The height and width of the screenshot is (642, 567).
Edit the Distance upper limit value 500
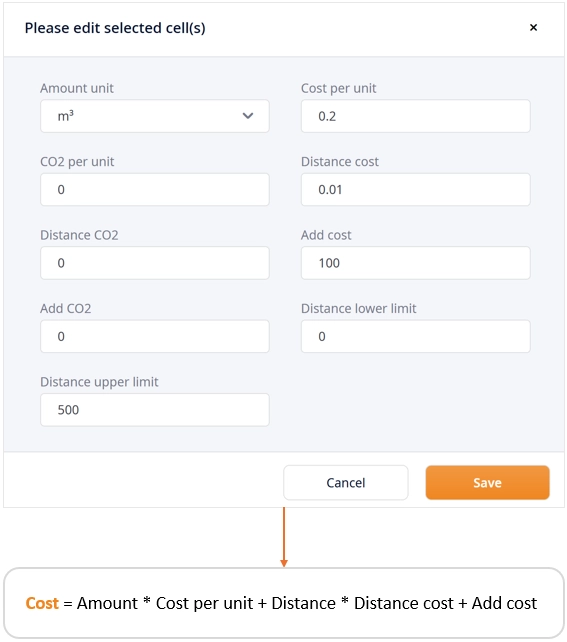(155, 410)
